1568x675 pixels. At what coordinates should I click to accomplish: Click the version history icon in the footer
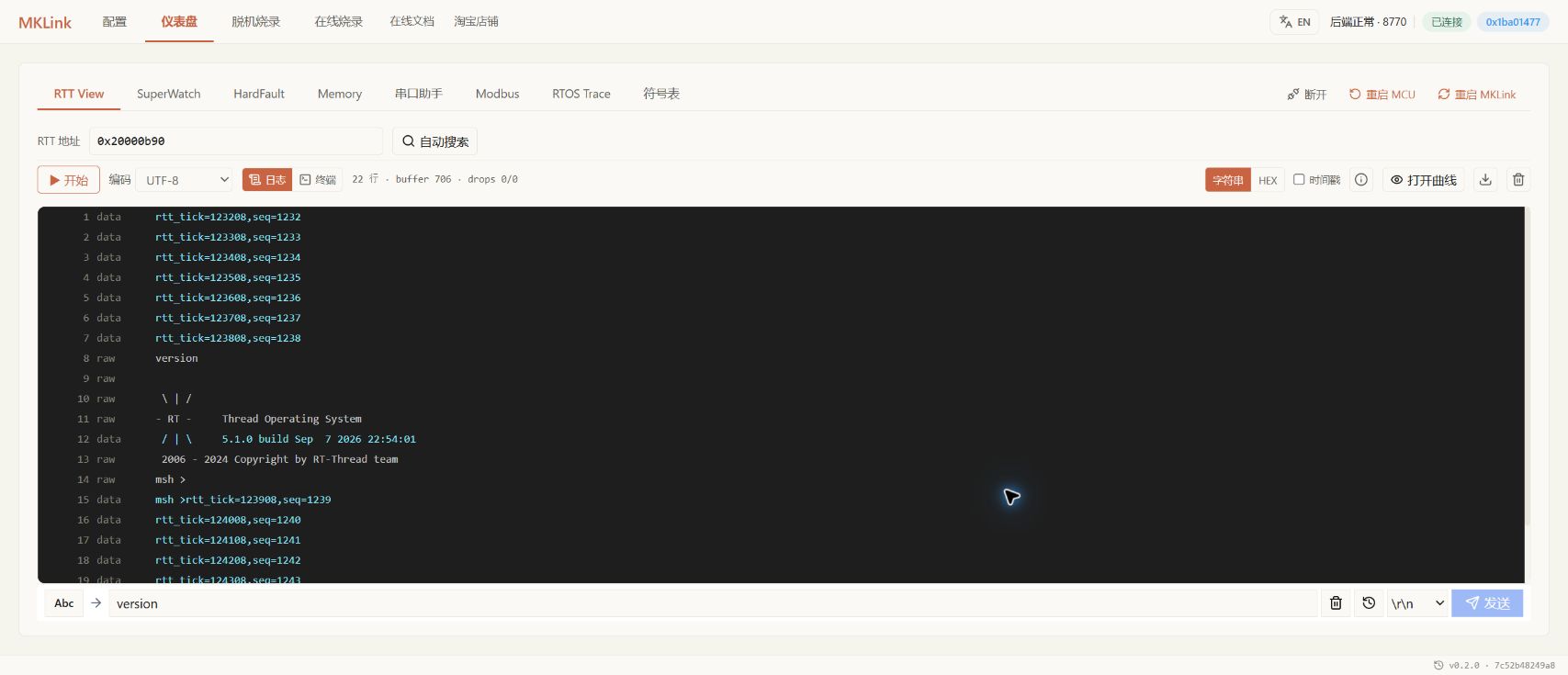pyautogui.click(x=1438, y=665)
